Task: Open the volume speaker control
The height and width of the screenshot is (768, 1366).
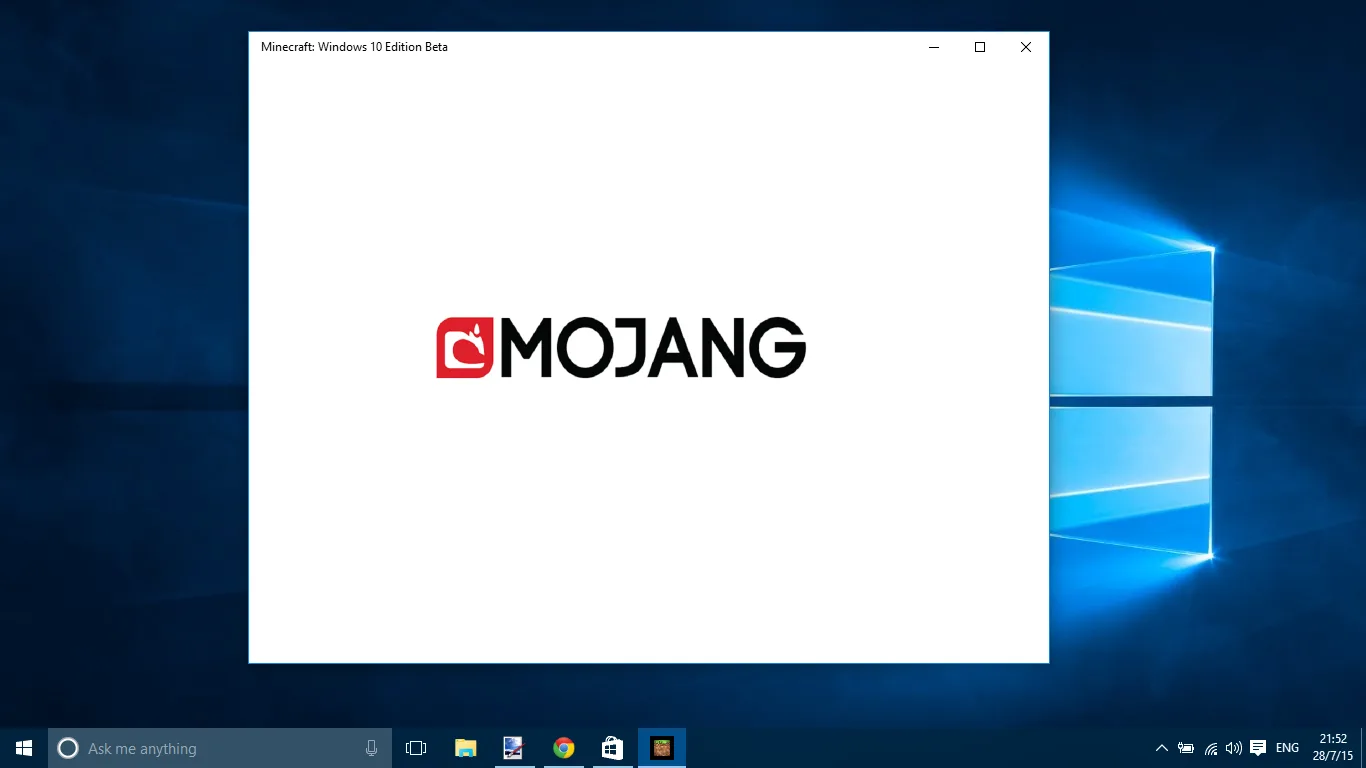Action: pyautogui.click(x=1234, y=748)
